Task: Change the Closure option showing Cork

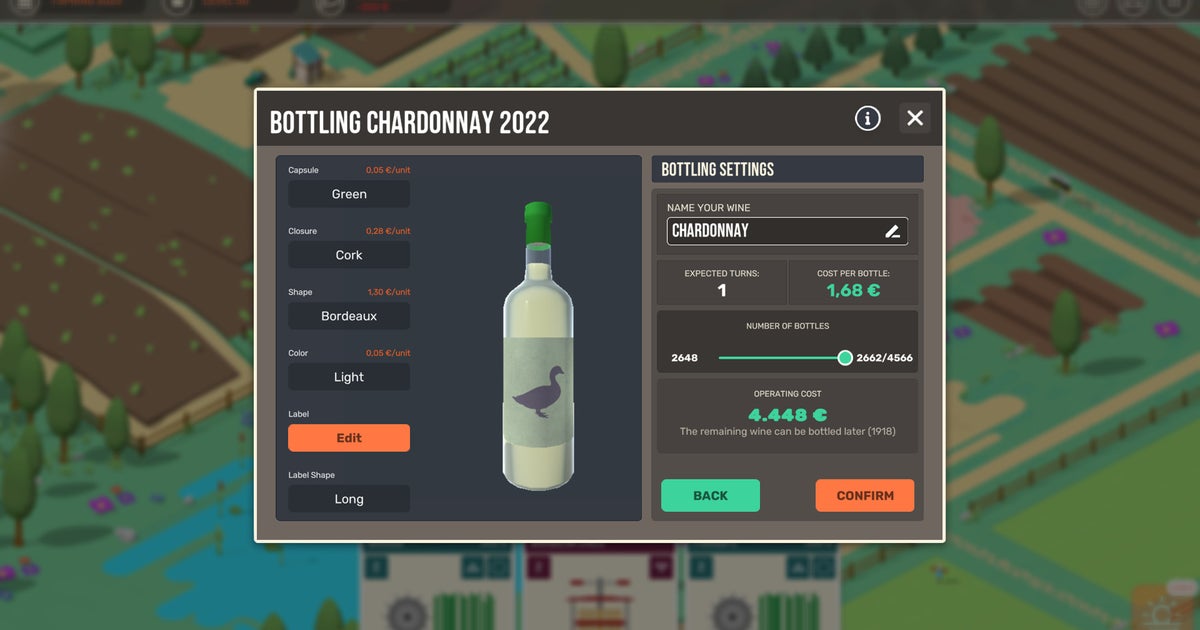Action: click(349, 255)
